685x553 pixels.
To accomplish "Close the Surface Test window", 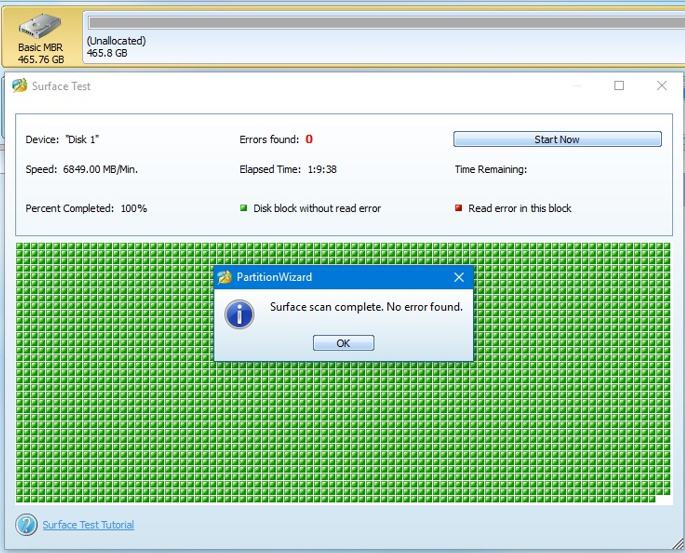I will coord(661,86).
